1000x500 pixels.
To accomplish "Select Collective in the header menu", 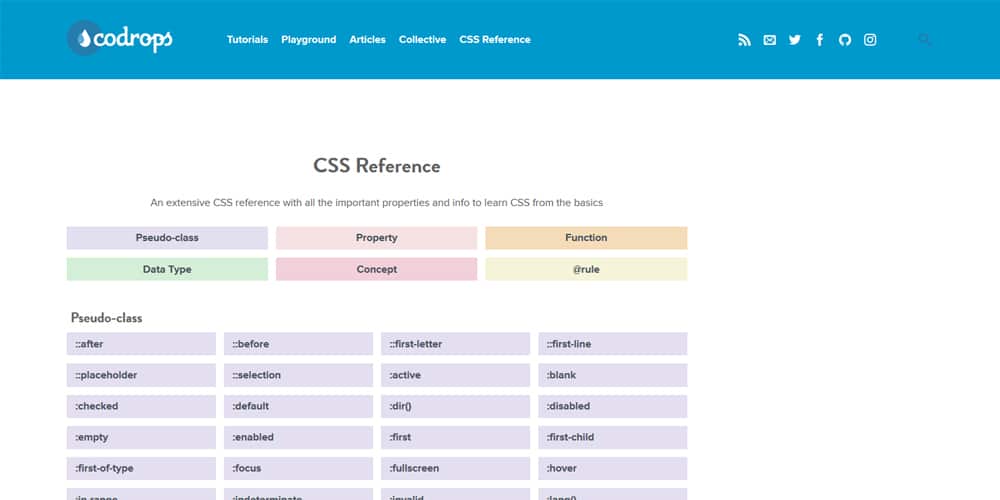I will coord(422,40).
